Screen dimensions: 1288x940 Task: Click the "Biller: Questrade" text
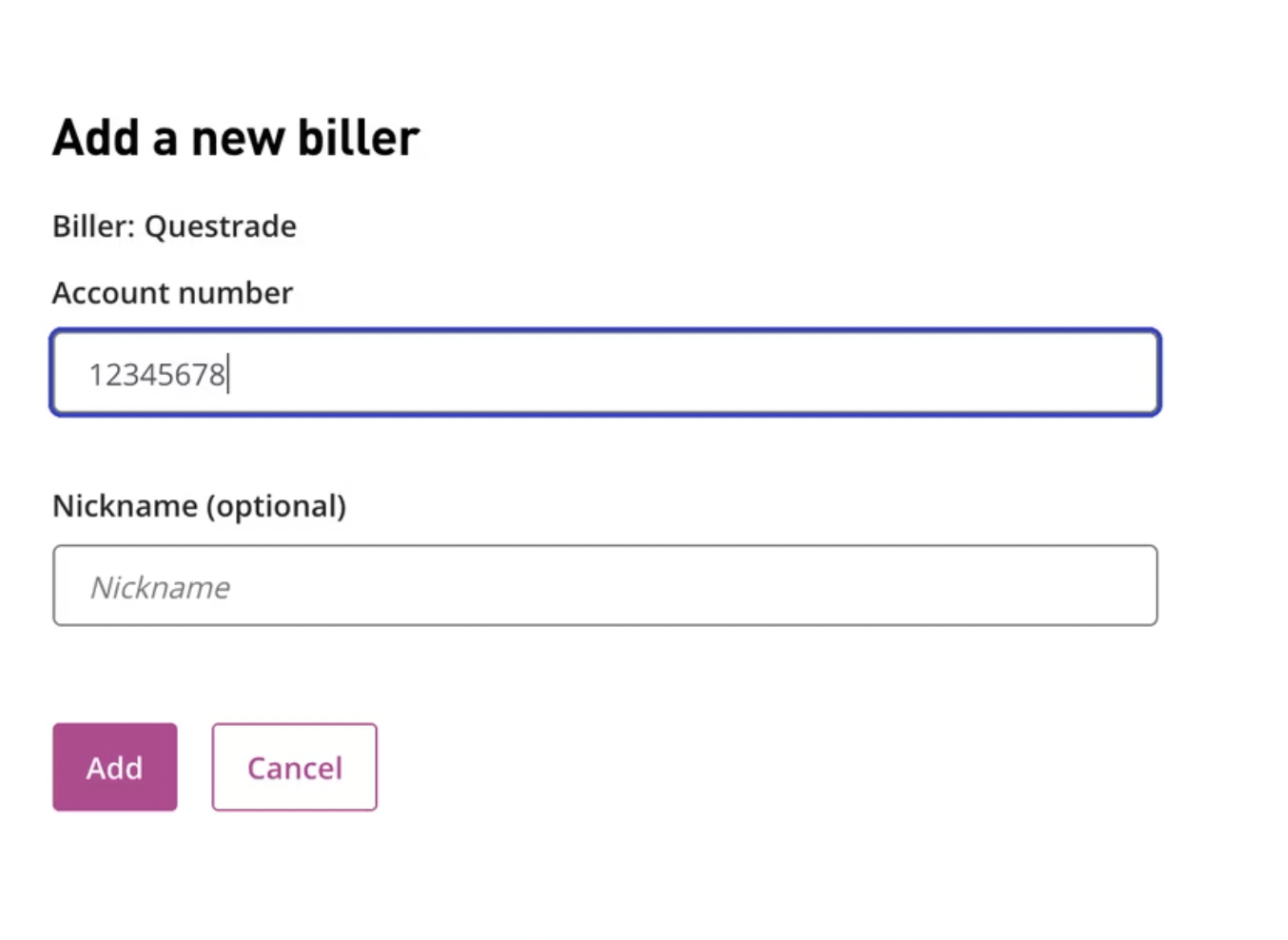point(174,226)
